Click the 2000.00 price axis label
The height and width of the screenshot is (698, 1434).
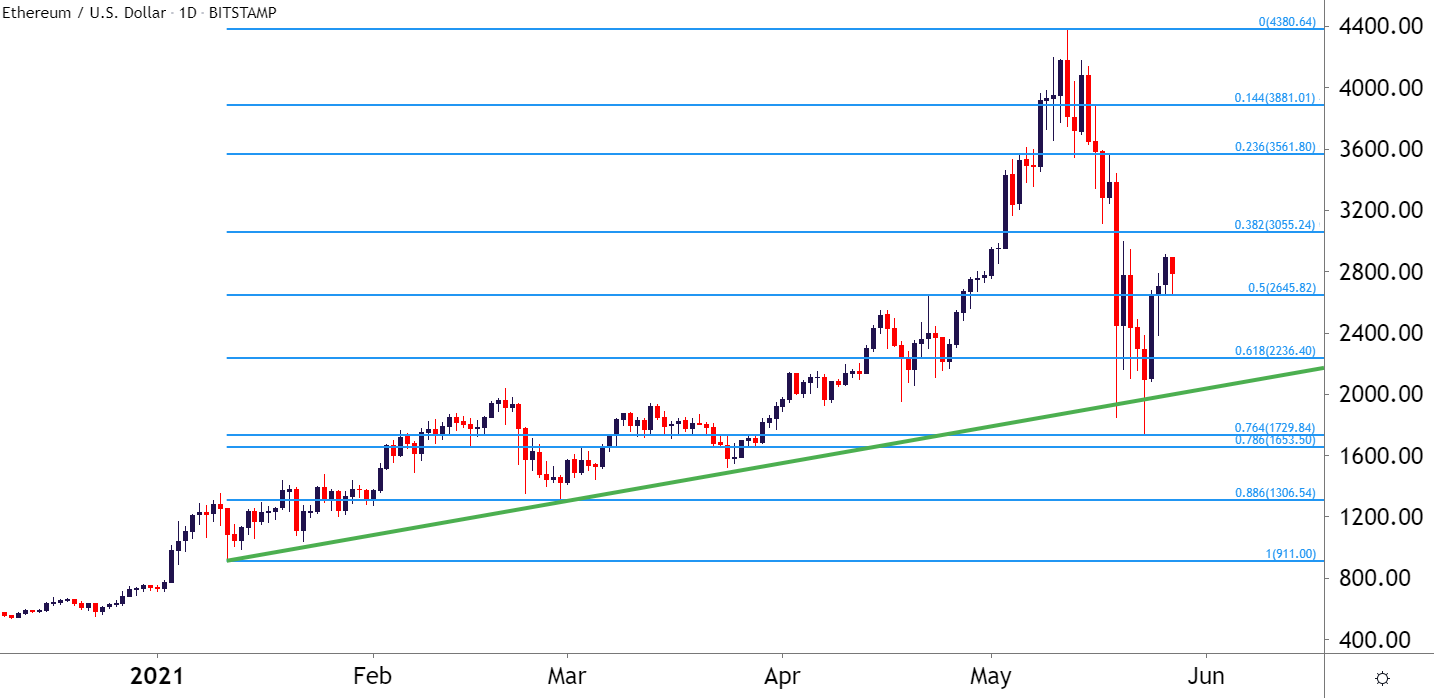coord(1379,394)
